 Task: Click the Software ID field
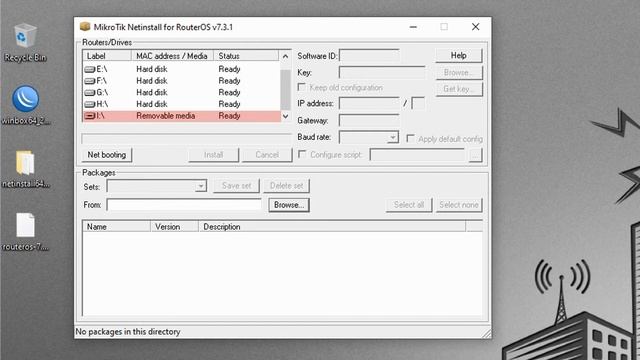pos(369,56)
